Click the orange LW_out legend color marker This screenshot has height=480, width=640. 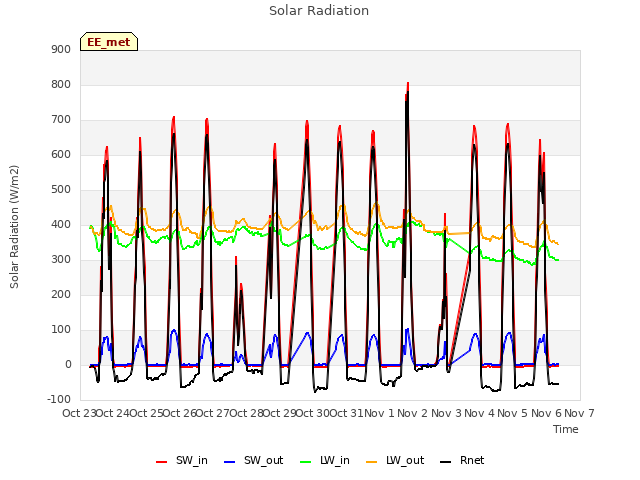[x=372, y=462]
